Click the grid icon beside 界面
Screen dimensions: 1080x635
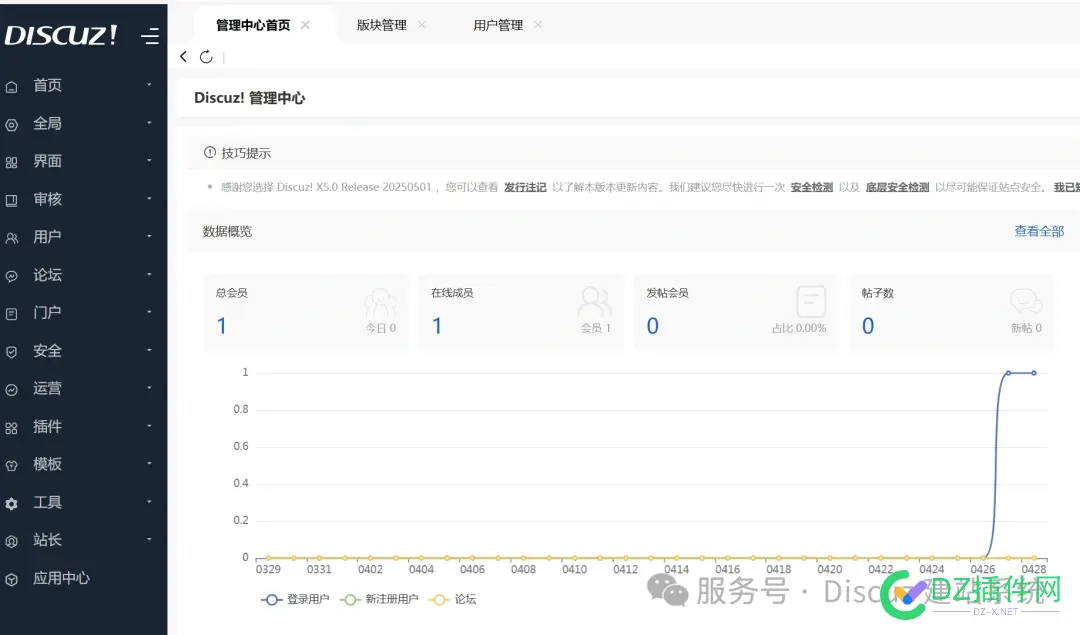(x=12, y=163)
